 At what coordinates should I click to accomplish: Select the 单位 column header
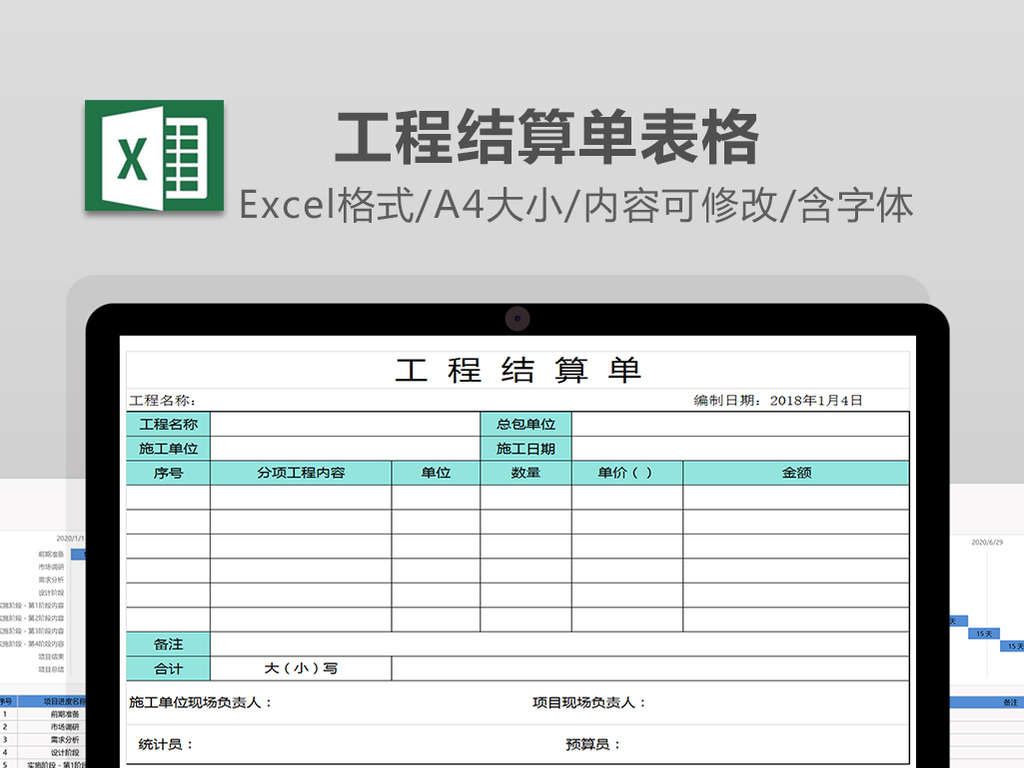(434, 472)
